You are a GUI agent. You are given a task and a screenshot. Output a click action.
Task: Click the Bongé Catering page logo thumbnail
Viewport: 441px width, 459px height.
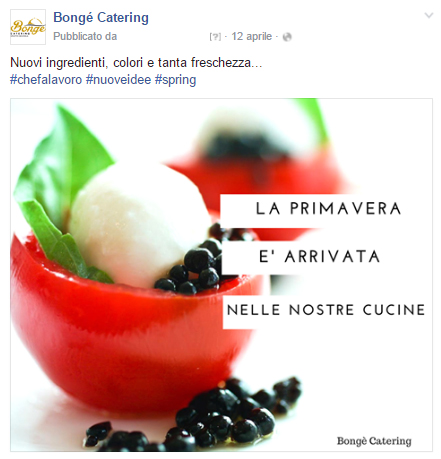pos(28,27)
